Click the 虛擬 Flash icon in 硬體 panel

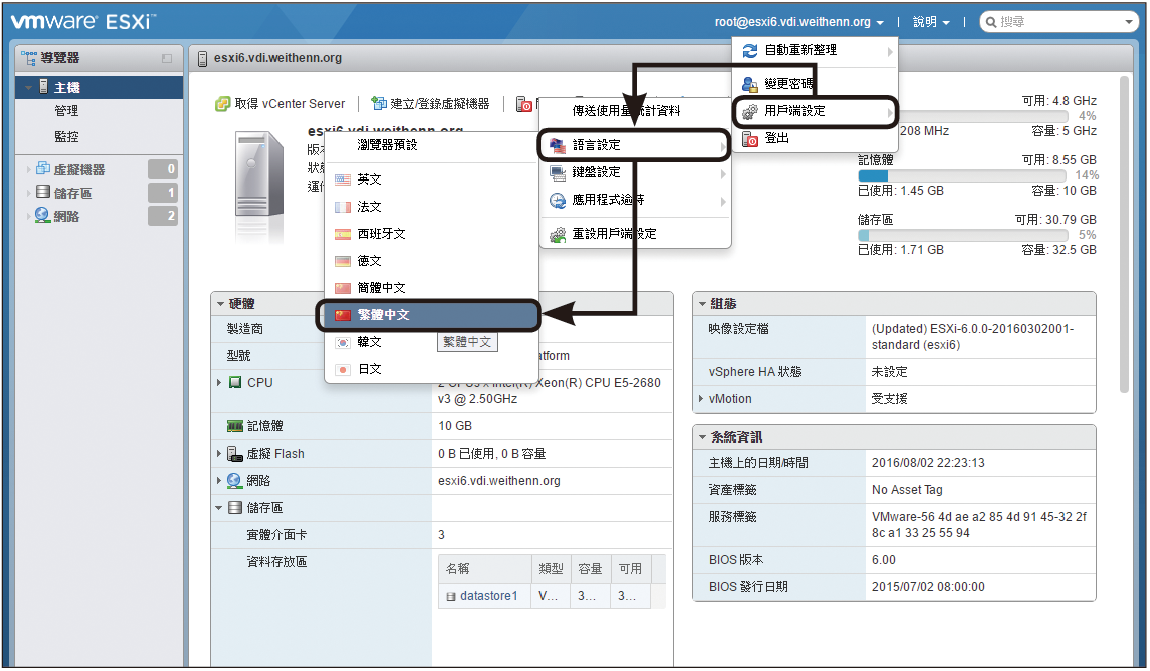pyautogui.click(x=235, y=454)
